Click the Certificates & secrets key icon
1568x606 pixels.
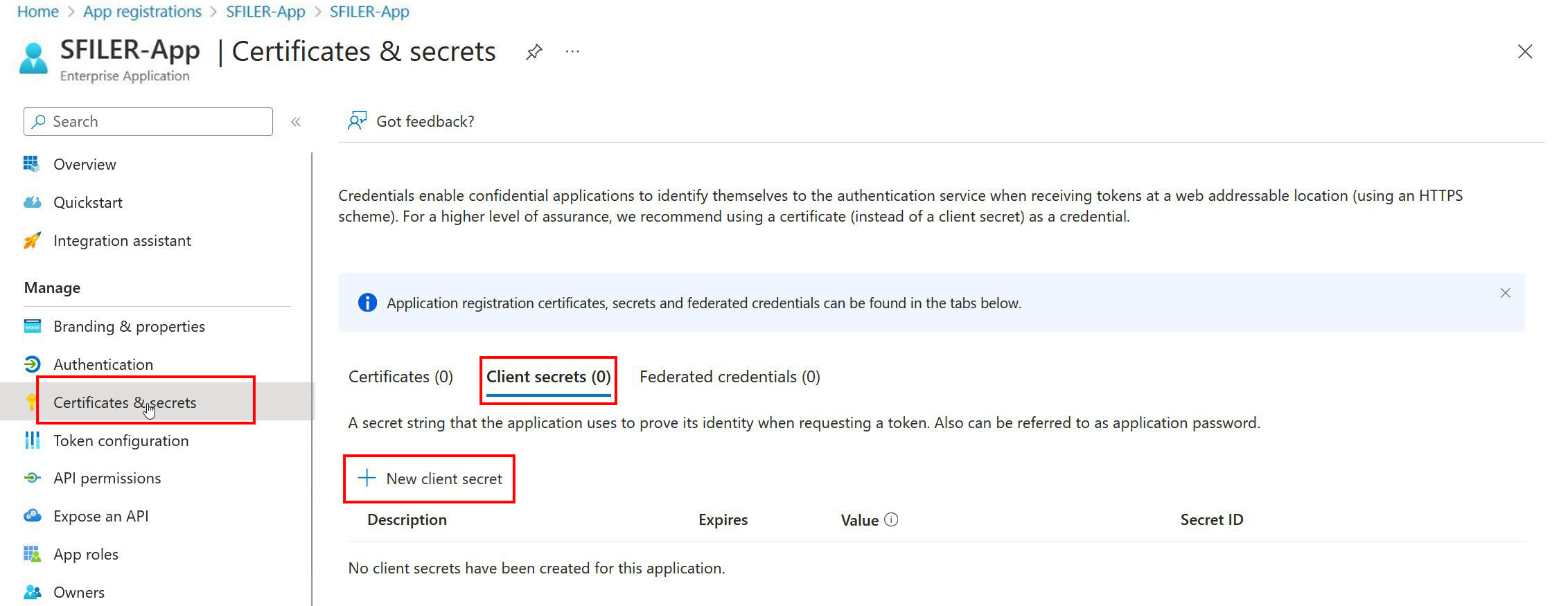pos(31,402)
